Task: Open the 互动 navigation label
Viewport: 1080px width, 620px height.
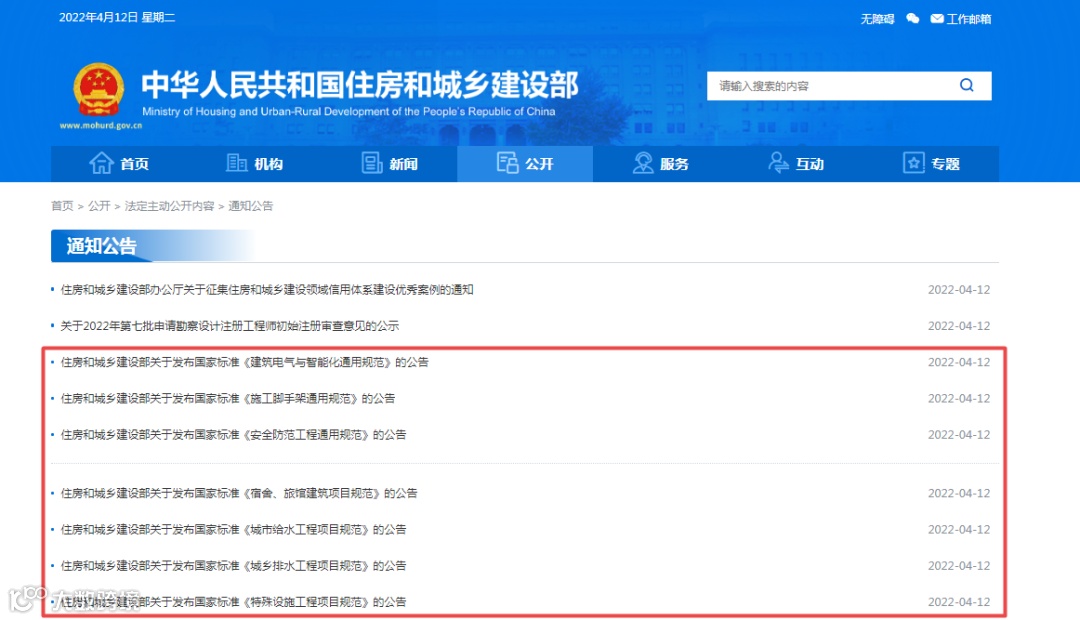Action: point(810,164)
